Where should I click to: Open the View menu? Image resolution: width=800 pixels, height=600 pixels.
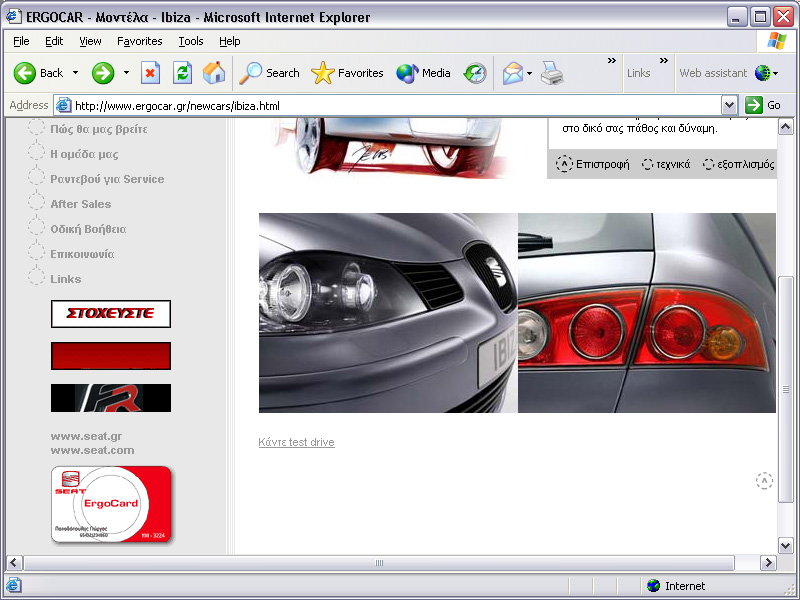(x=90, y=41)
